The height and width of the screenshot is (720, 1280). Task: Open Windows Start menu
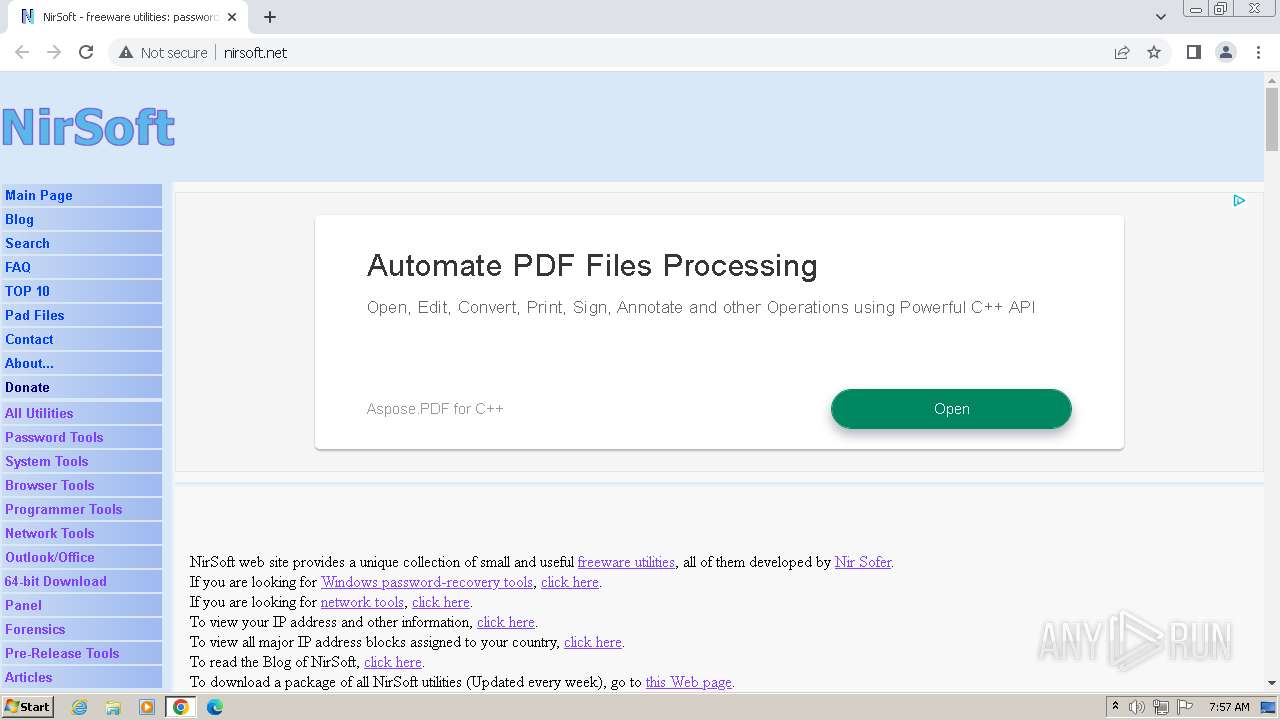[x=27, y=707]
